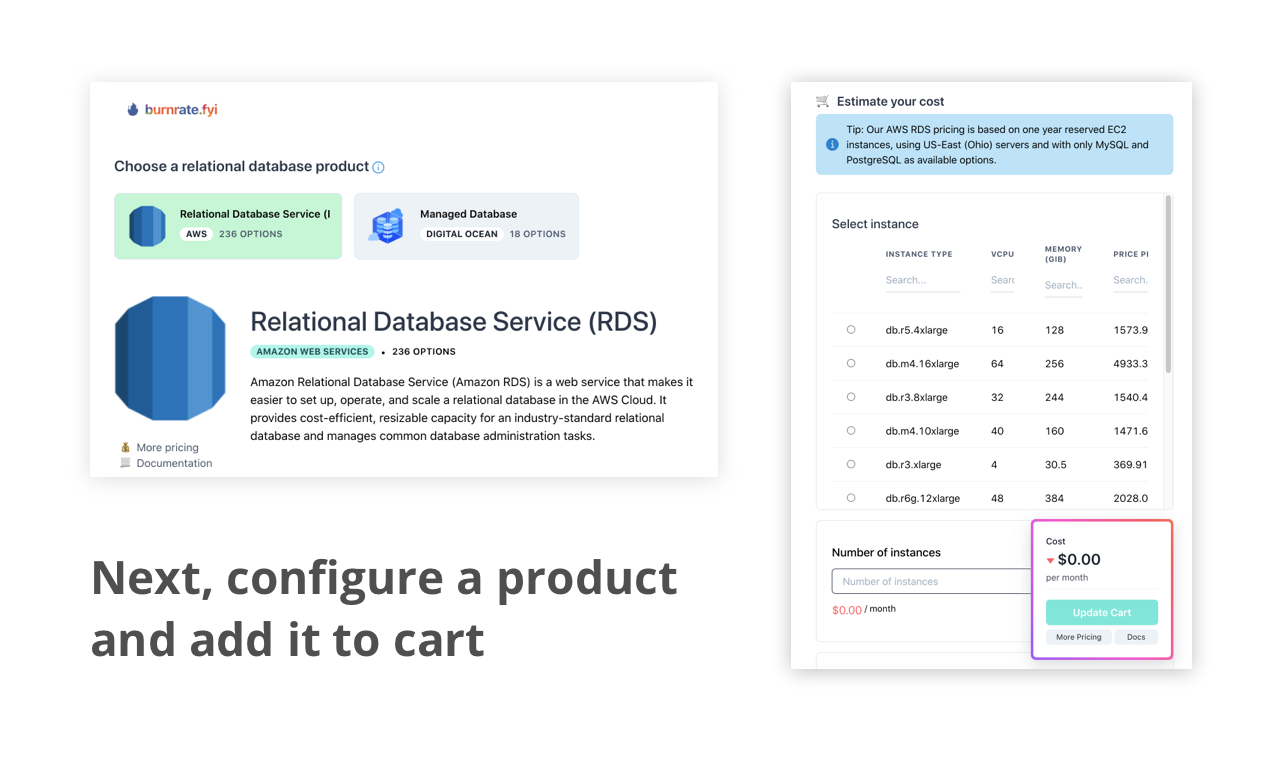Click the AMAZON WEB SERVICES tag badge
1270x760 pixels.
pyautogui.click(x=312, y=352)
